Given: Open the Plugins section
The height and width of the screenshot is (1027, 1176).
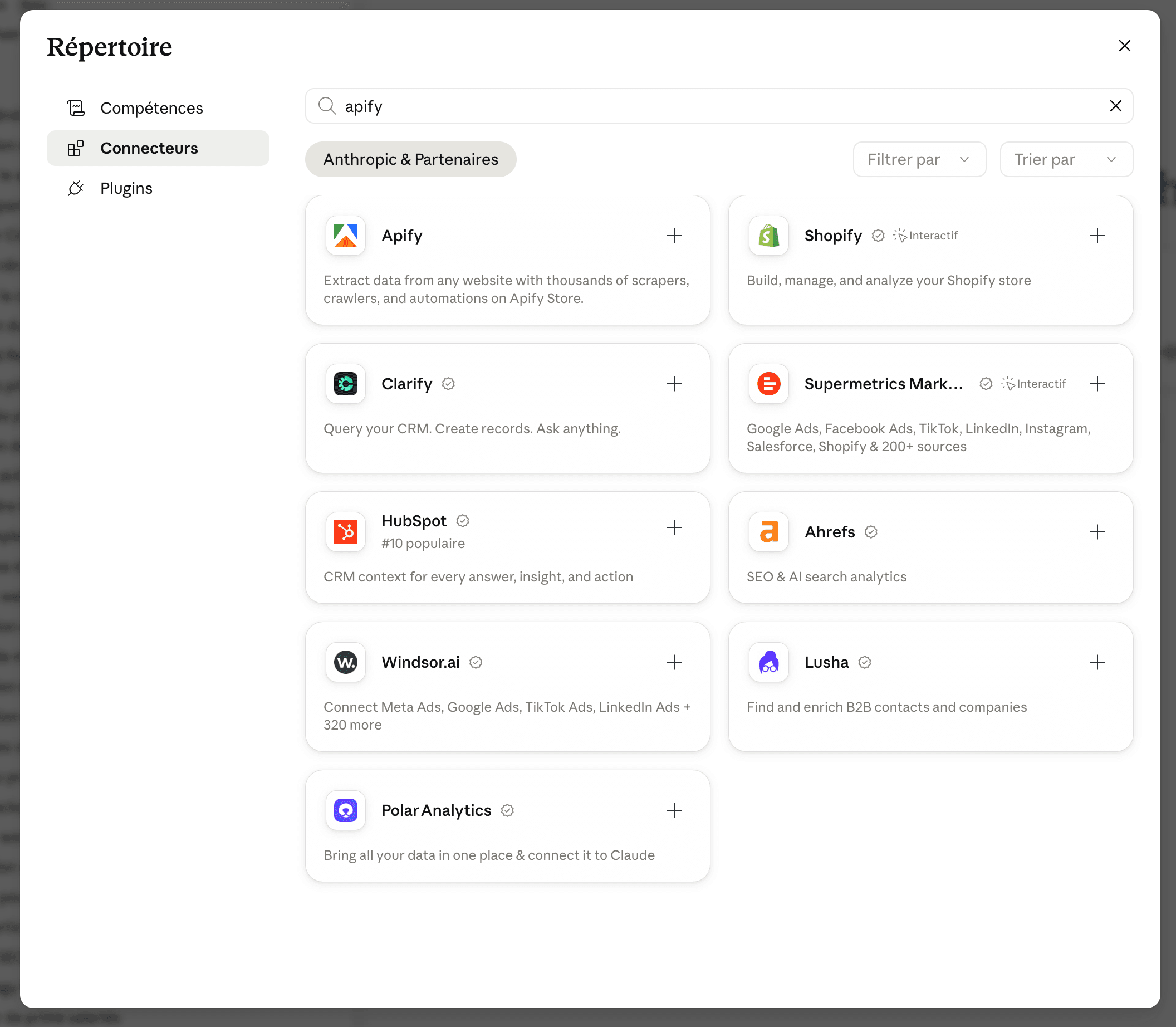Looking at the screenshot, I should [158, 188].
